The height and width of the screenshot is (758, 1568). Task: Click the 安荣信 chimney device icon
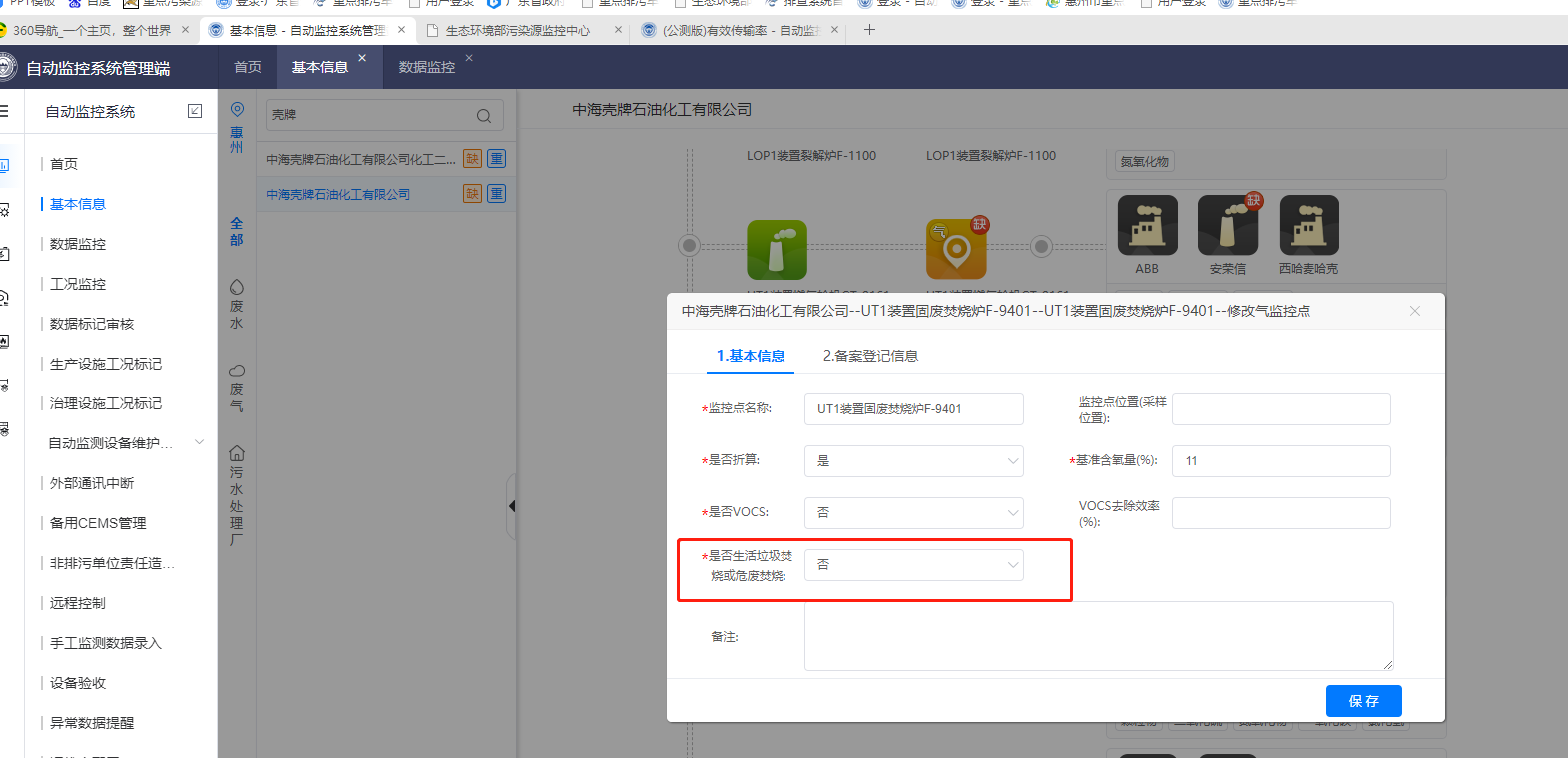click(1228, 225)
